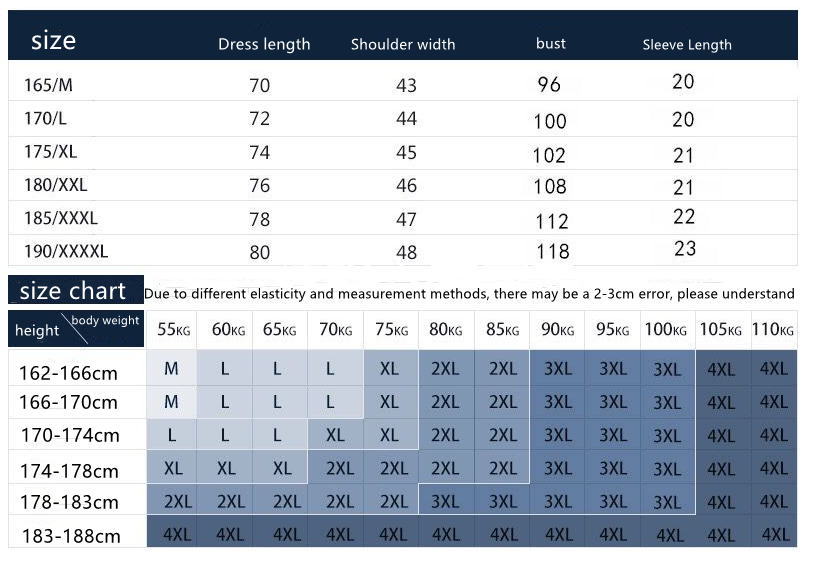This screenshot has width=824, height=562.
Task: Click the 'size chart' title label
Action: tap(73, 291)
